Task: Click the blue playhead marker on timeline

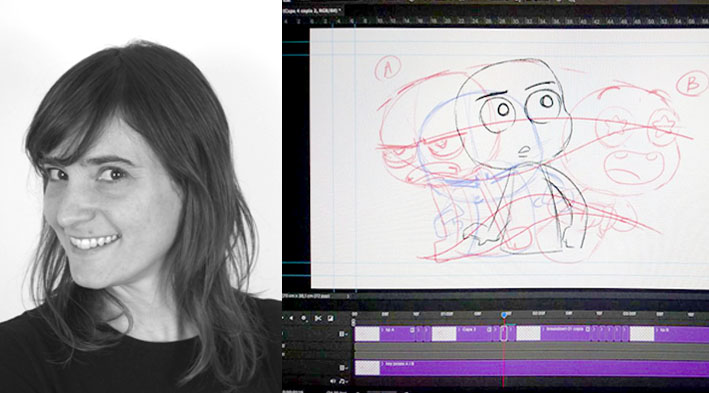Action: tap(504, 315)
